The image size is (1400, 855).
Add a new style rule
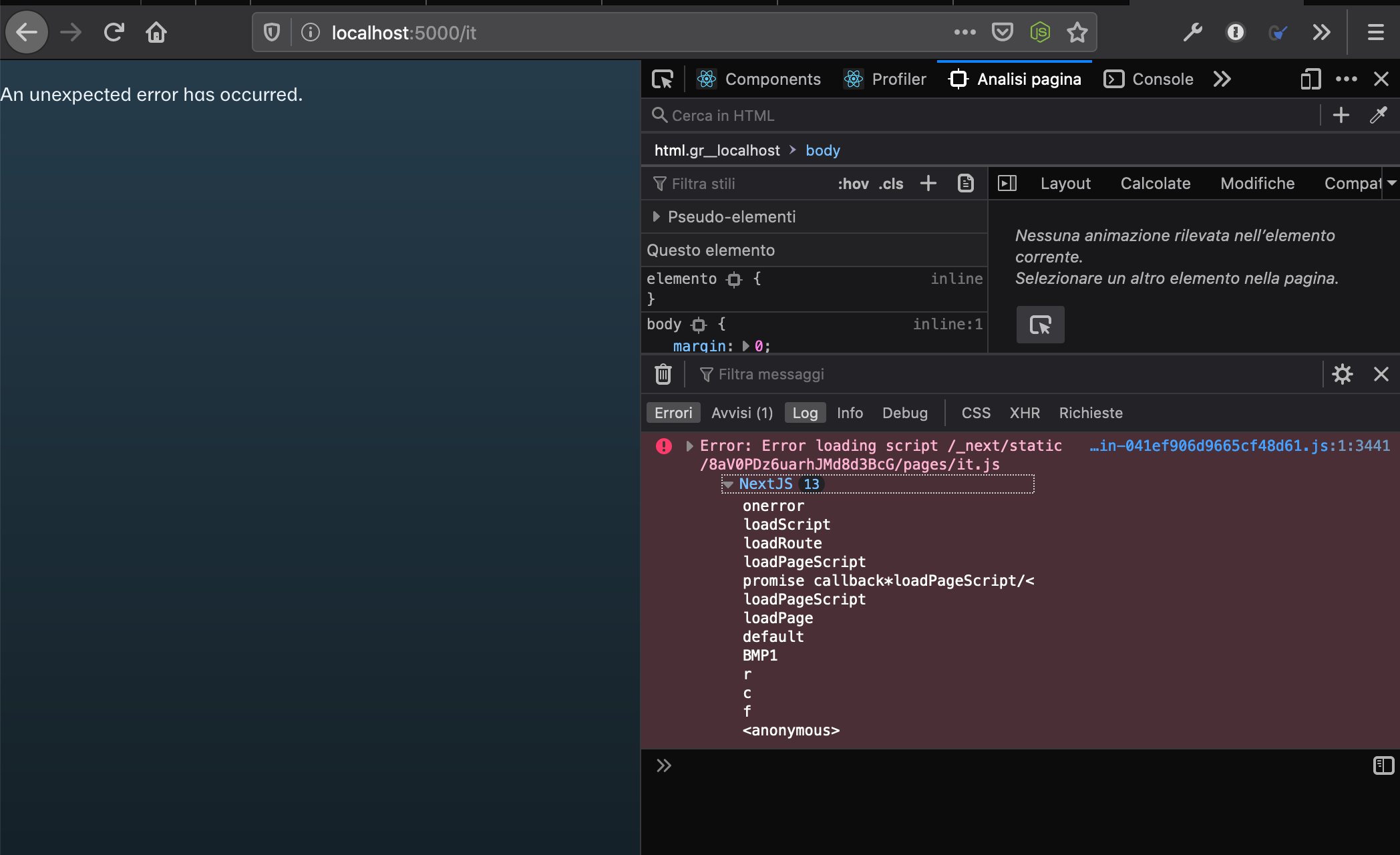pos(928,184)
